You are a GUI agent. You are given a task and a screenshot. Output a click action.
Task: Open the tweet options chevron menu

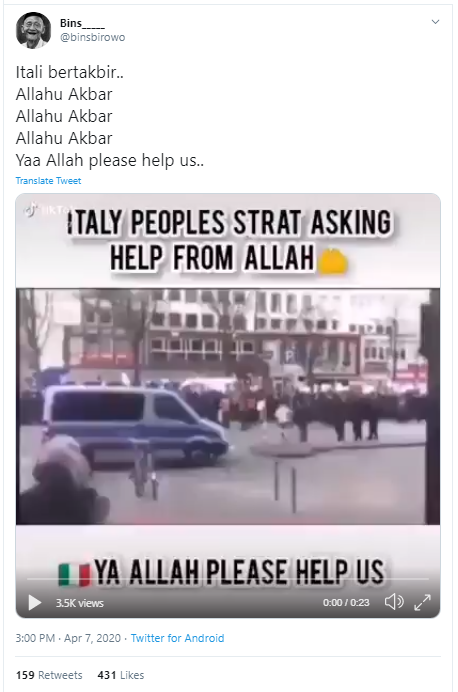pos(435,22)
